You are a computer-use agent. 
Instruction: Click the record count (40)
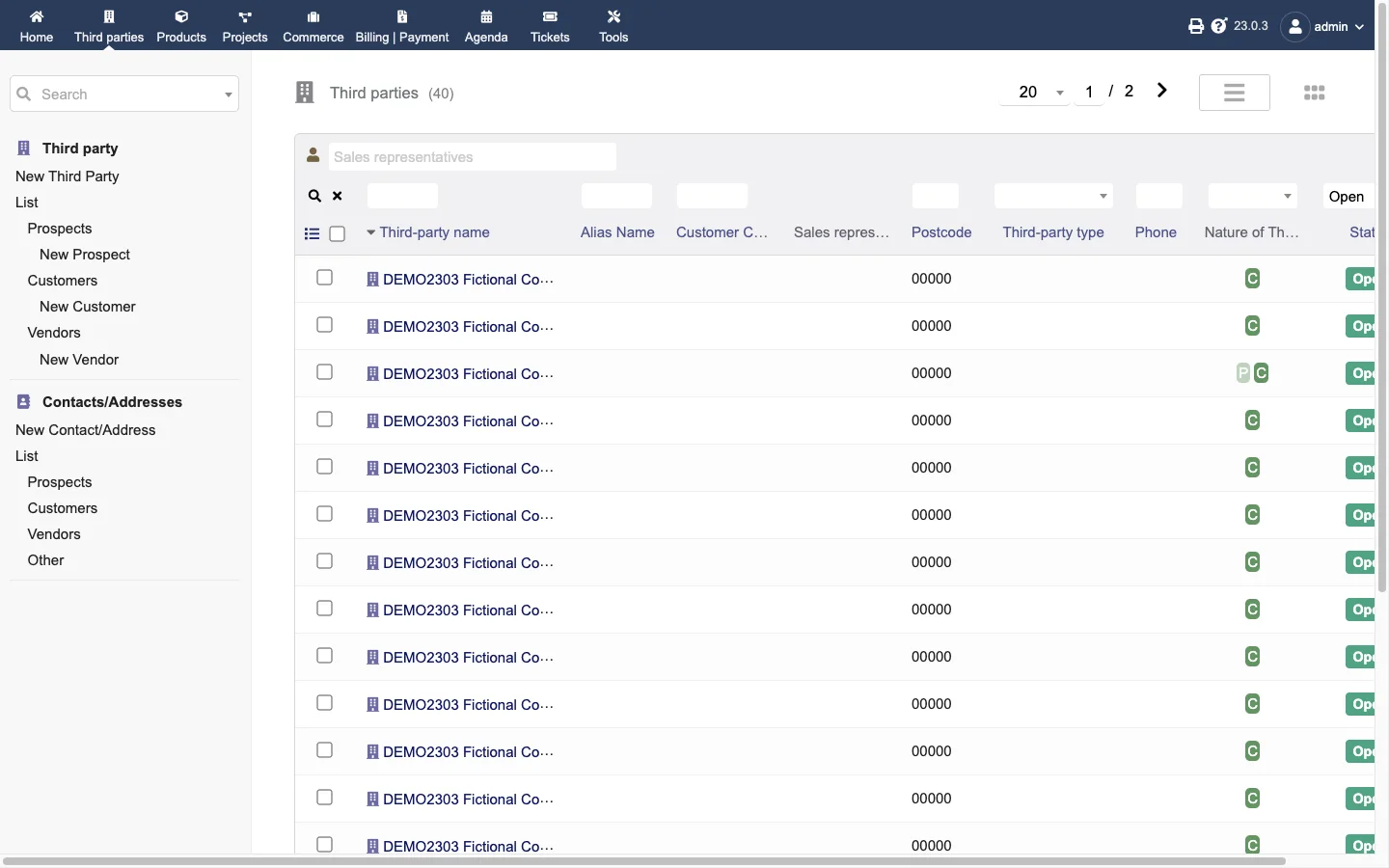point(441,94)
